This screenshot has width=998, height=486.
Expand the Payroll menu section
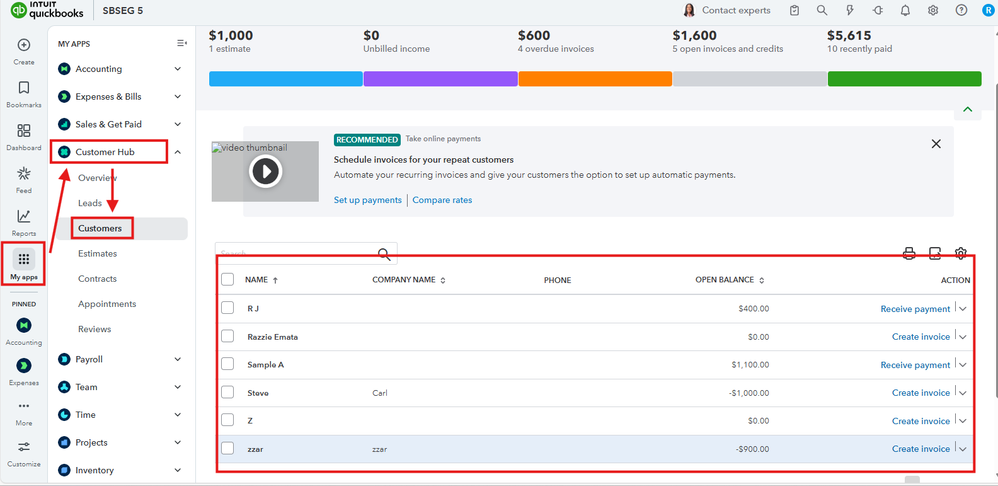(177, 359)
